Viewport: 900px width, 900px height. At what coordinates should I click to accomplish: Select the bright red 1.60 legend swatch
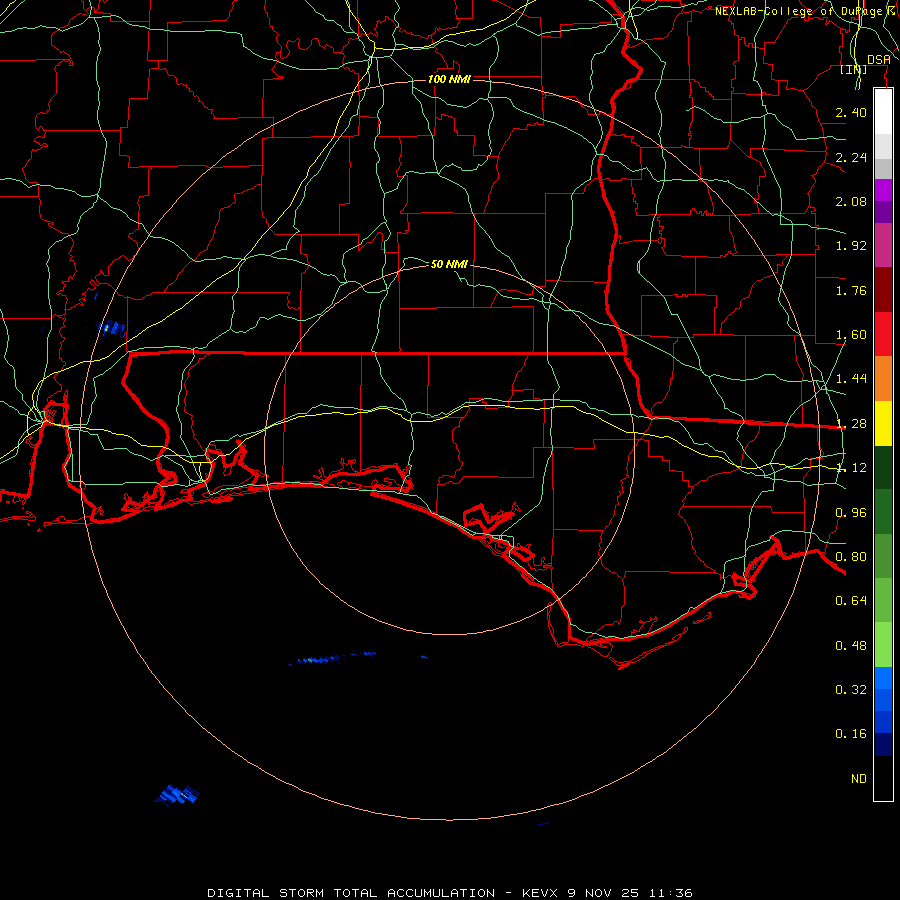pos(883,334)
